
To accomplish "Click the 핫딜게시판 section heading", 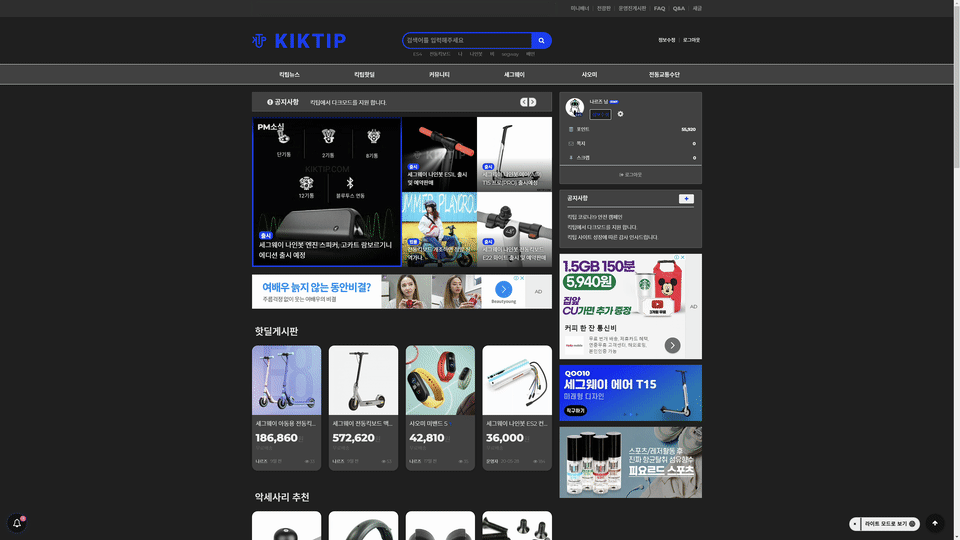I will 276,331.
